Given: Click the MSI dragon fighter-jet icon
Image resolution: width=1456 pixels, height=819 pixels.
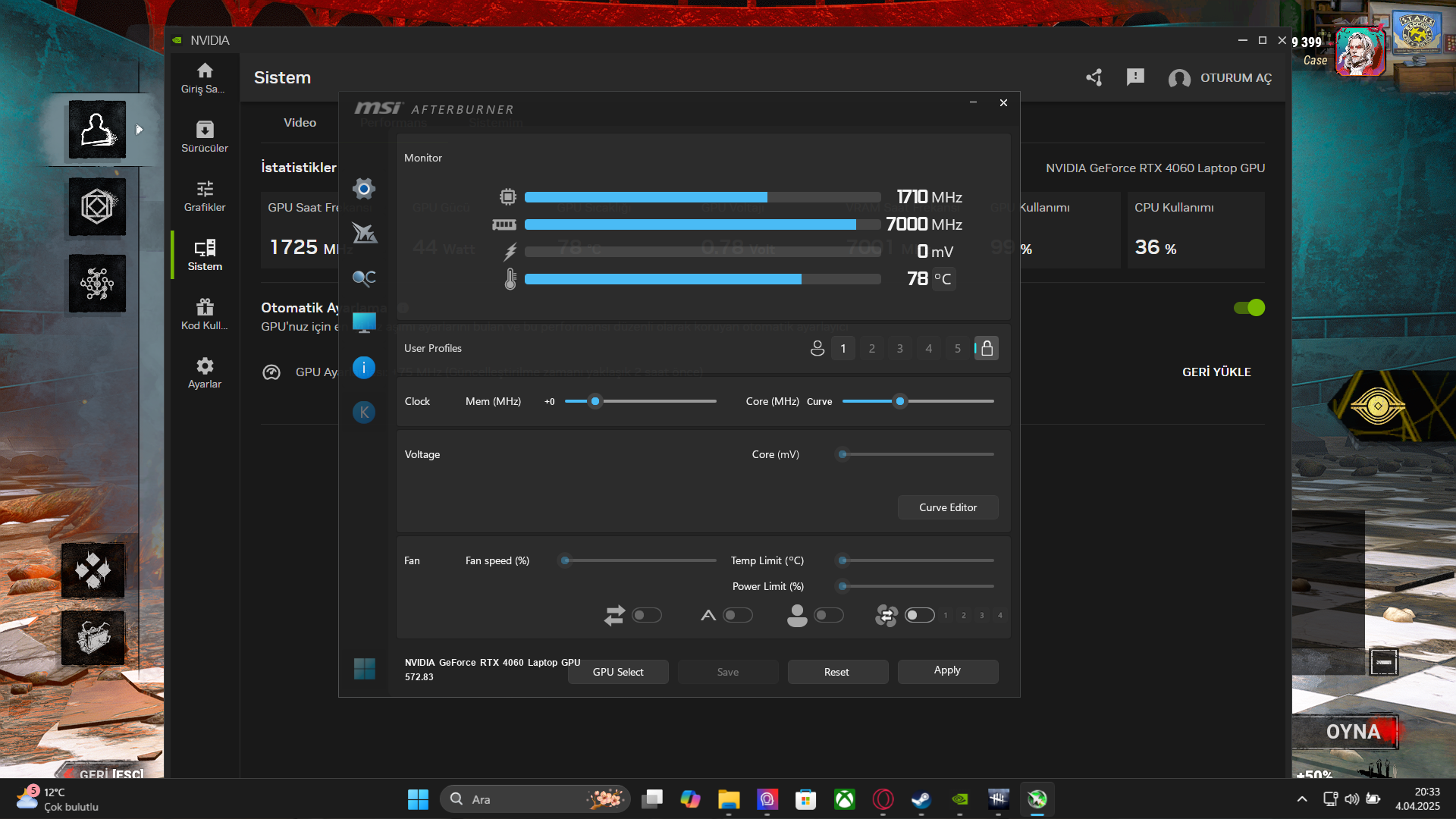Looking at the screenshot, I should [x=364, y=234].
